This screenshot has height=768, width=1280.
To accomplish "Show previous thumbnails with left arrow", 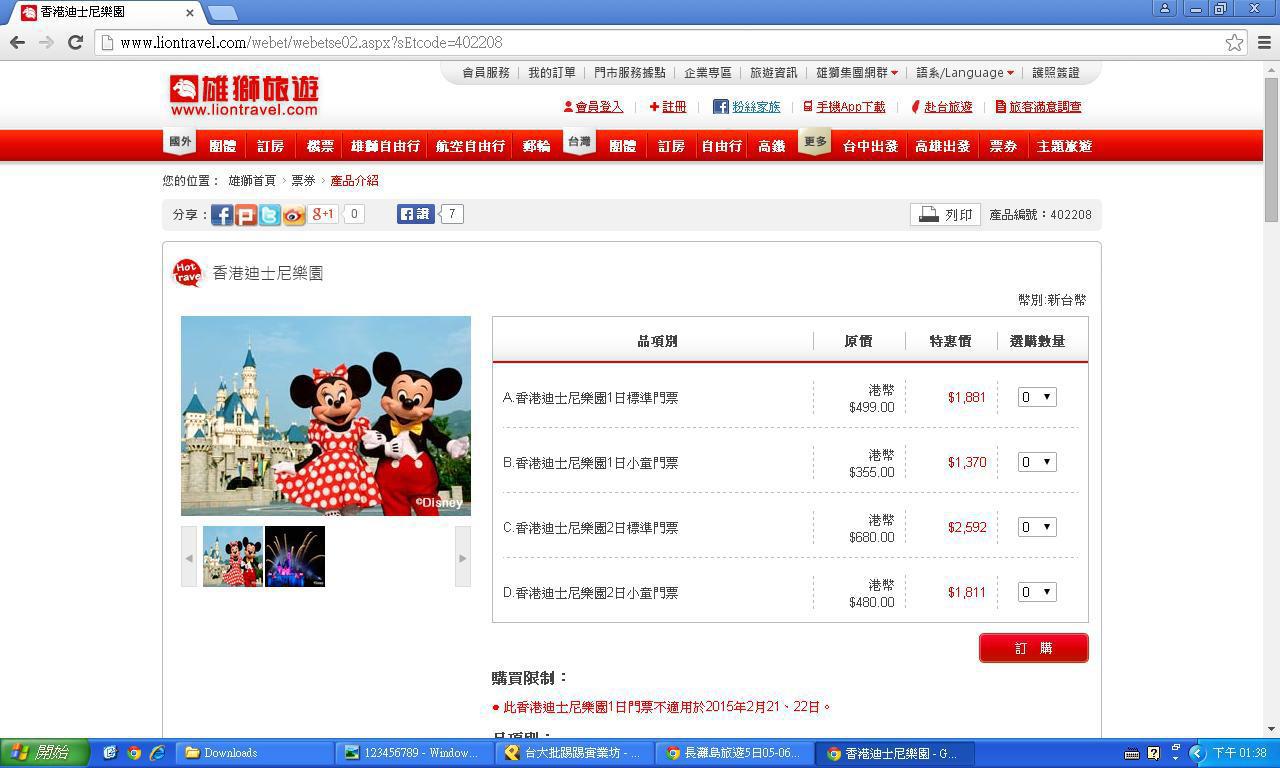I will (x=189, y=557).
